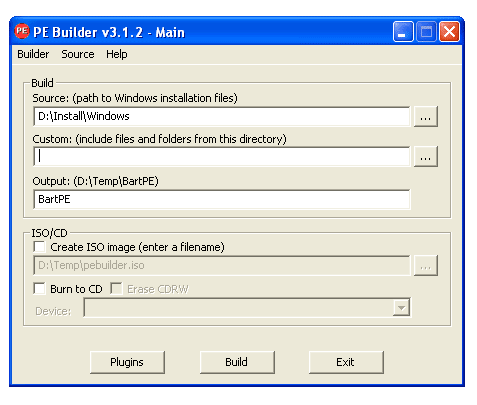This screenshot has width=477, height=405.
Task: Browse for the ISO image filename
Action: pos(426,266)
